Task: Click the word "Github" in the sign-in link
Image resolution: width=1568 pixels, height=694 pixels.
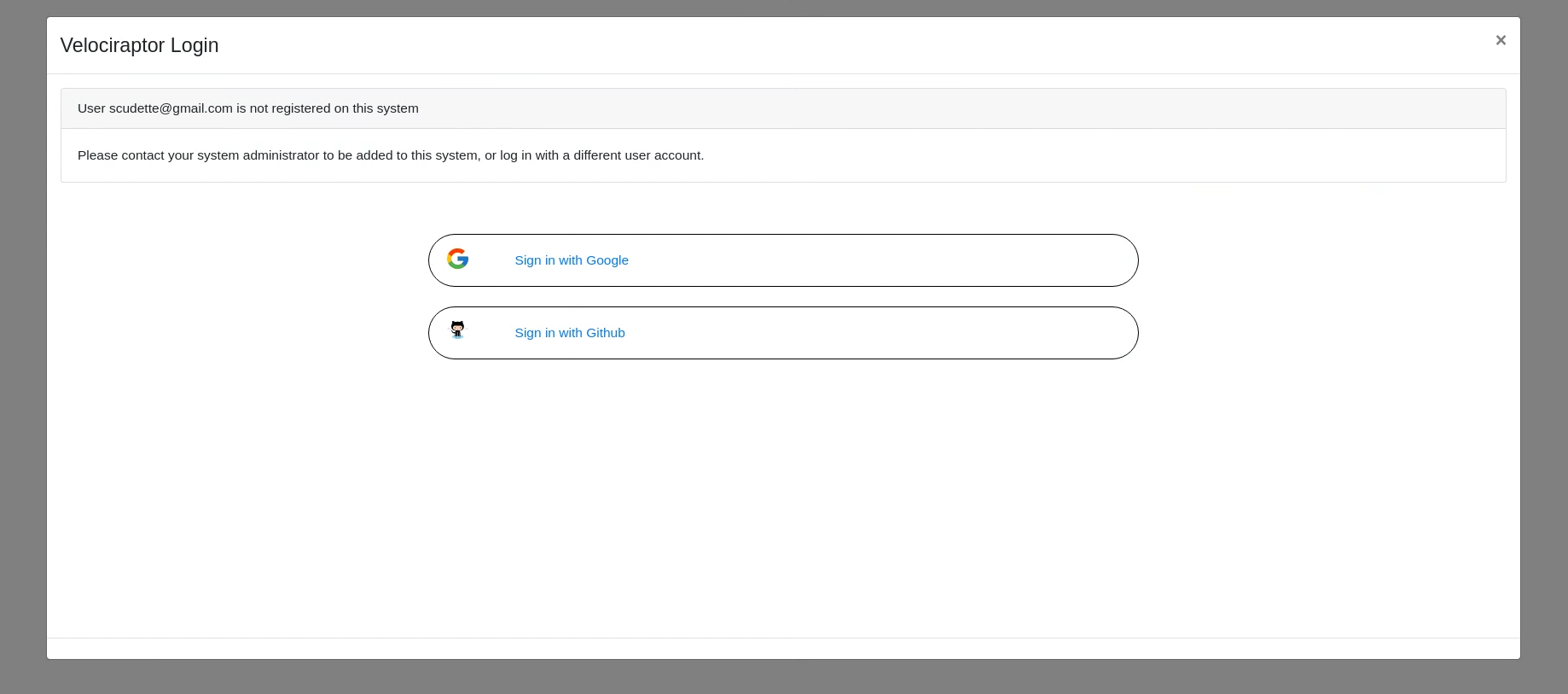Action: click(x=606, y=333)
